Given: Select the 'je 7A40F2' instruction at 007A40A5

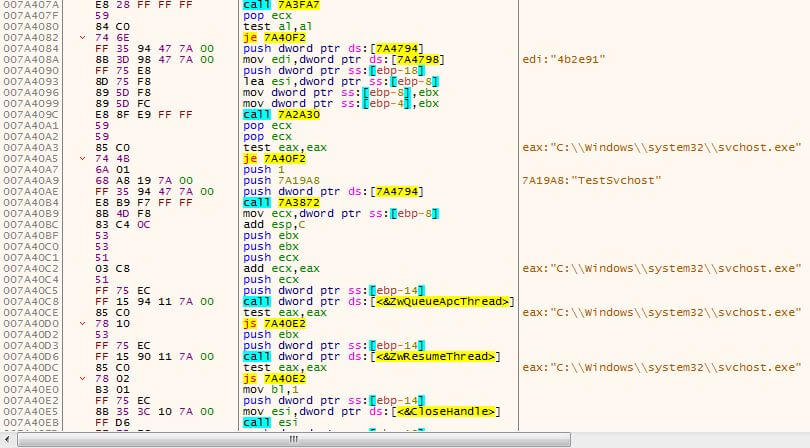Looking at the screenshot, I should pos(274,159).
